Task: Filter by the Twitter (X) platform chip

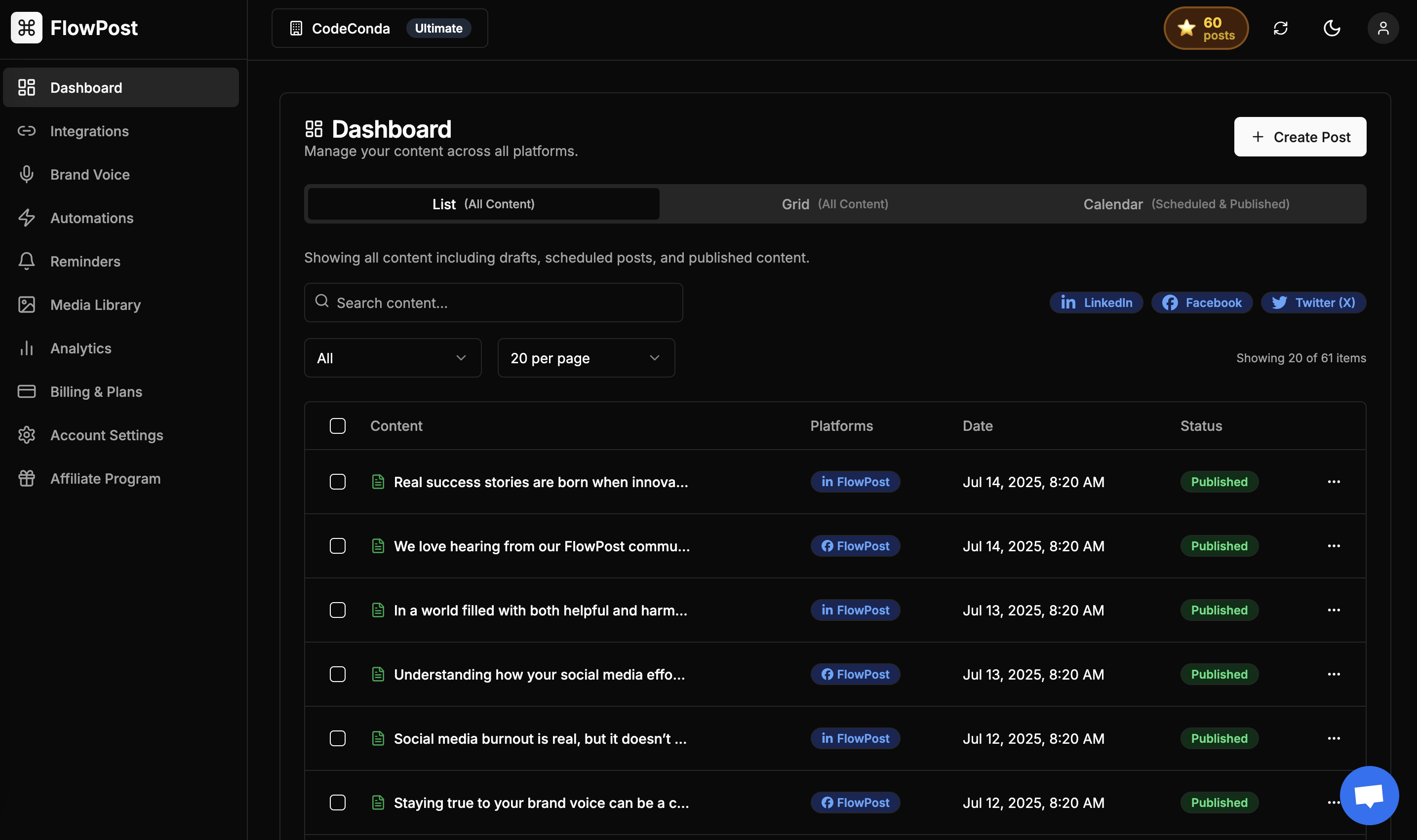Action: [1313, 302]
